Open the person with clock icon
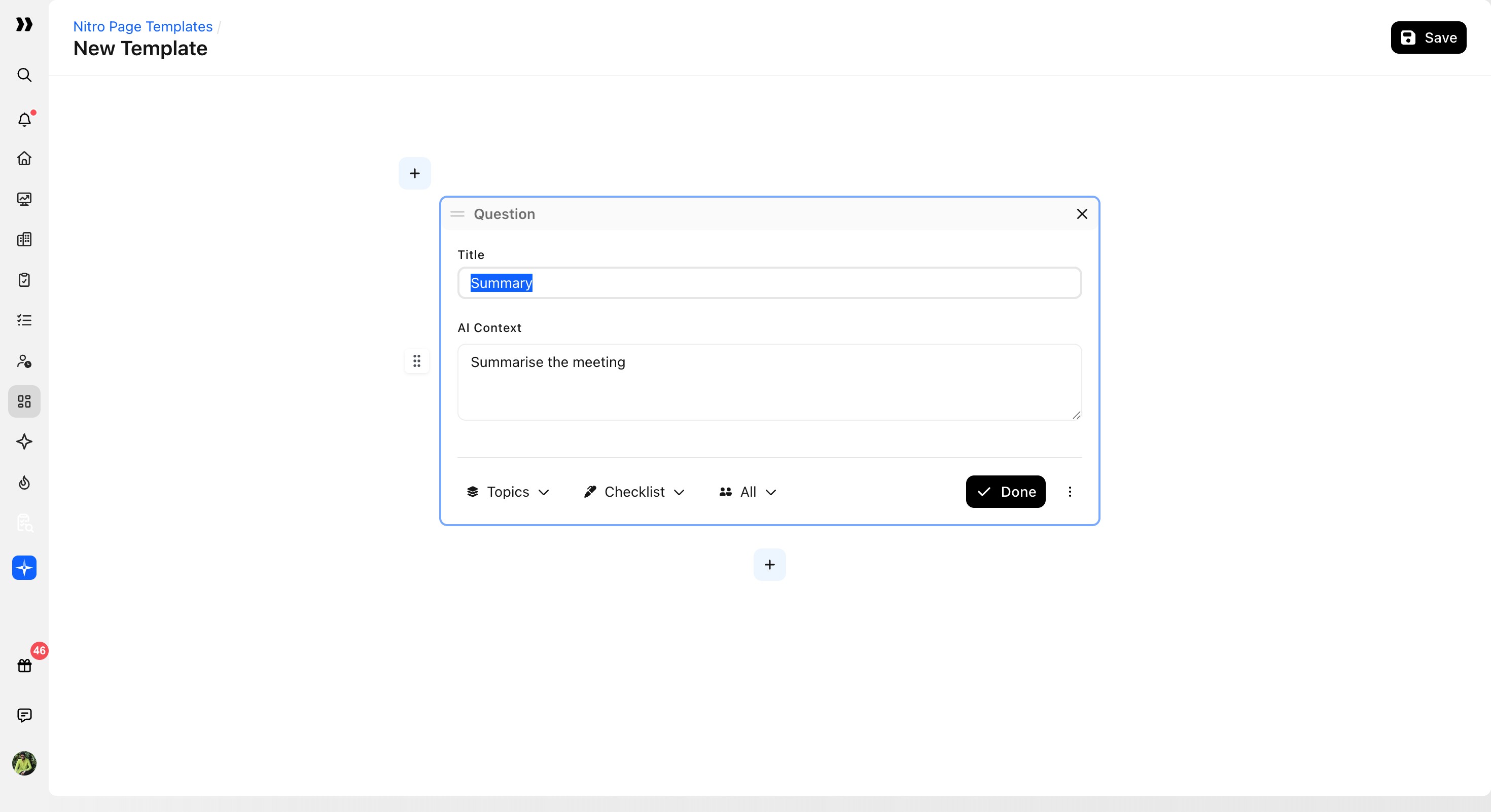 tap(24, 361)
